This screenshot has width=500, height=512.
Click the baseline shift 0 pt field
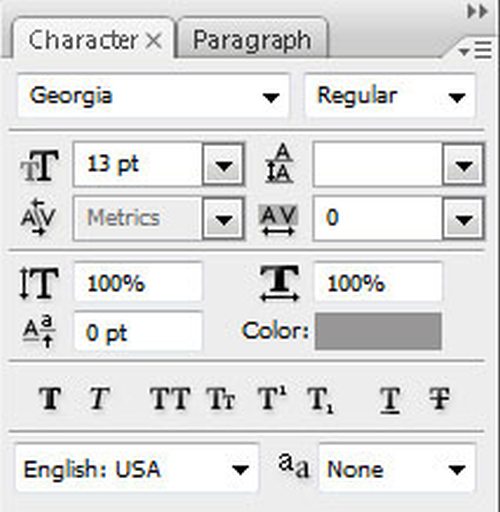[x=138, y=332]
